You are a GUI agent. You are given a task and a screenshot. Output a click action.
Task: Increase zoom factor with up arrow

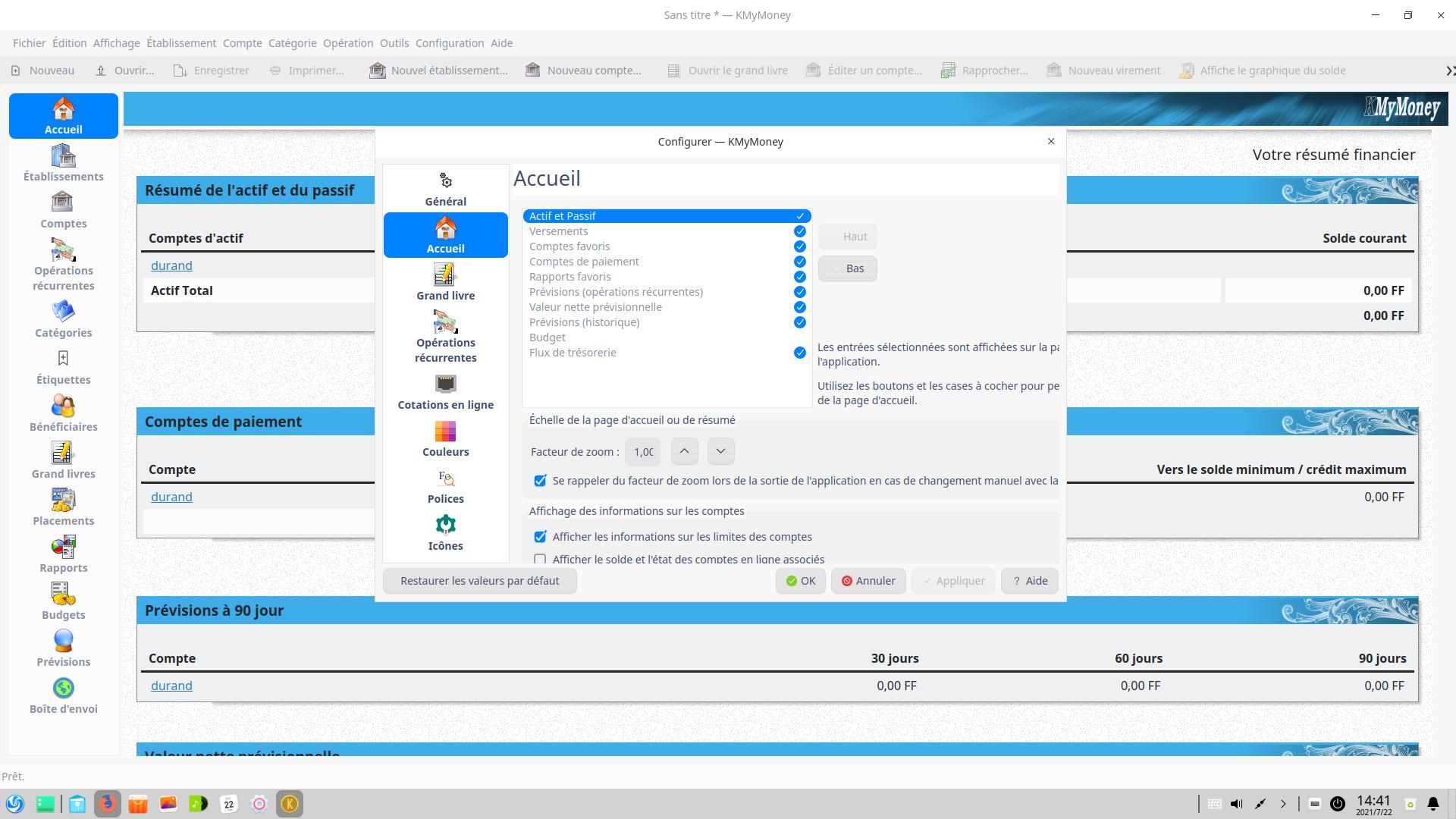(x=684, y=451)
